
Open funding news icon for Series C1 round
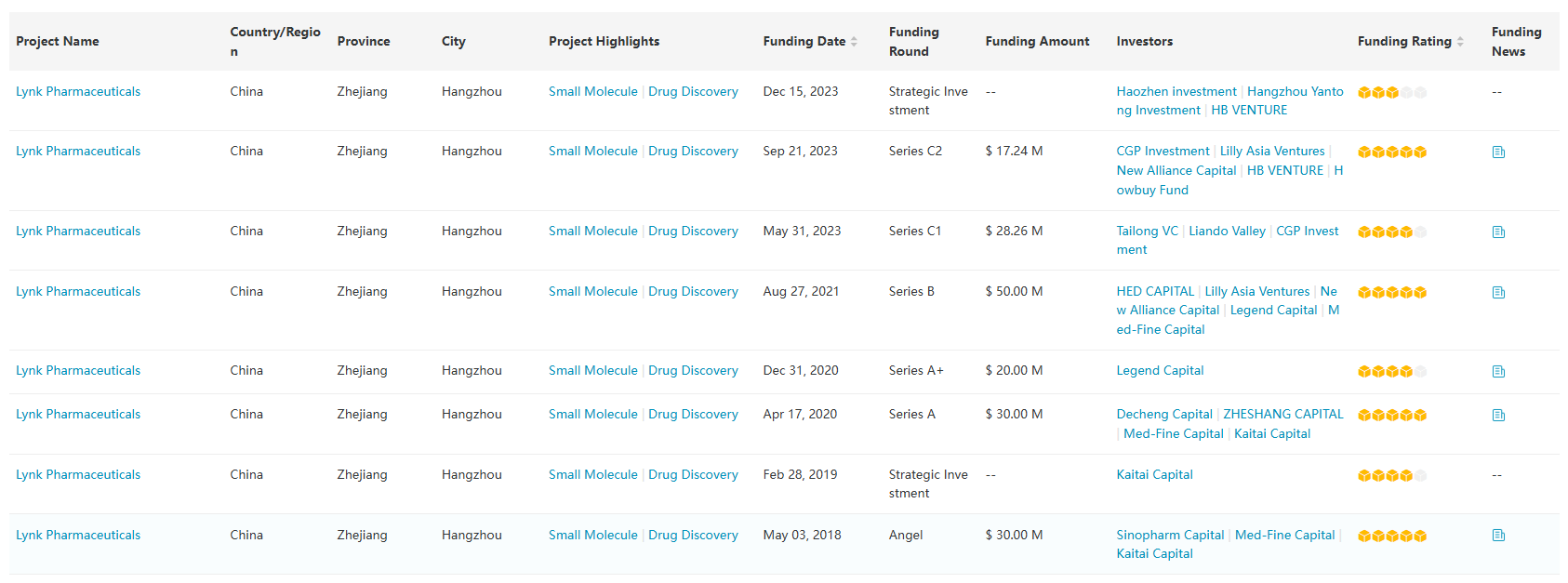point(1497,232)
